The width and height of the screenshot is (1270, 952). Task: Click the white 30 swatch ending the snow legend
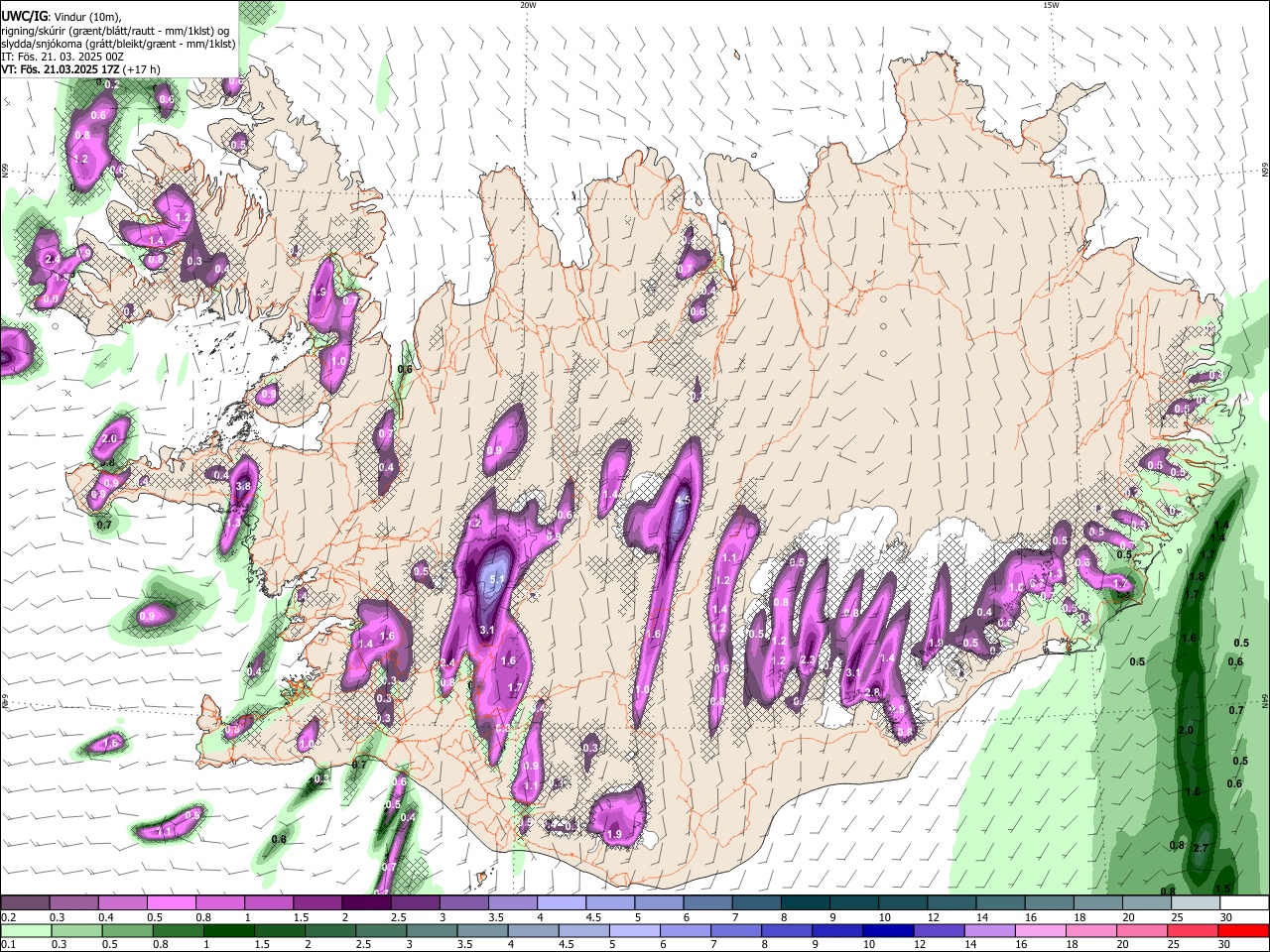coord(1244,903)
